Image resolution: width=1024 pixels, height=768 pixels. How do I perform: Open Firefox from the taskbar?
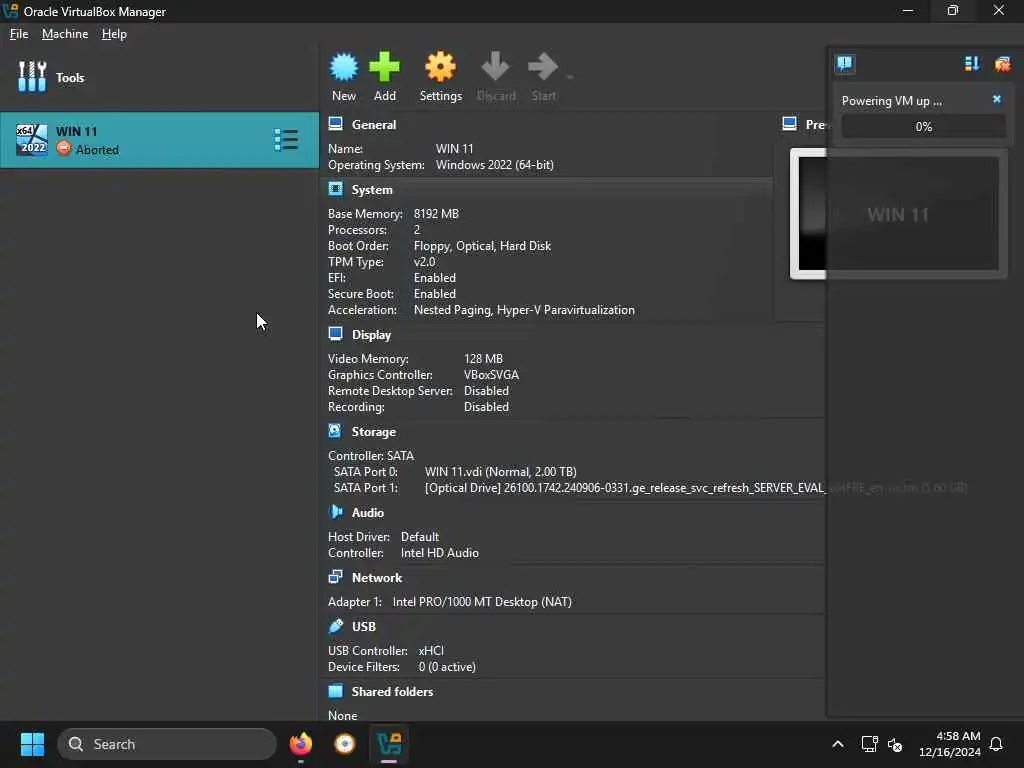tap(300, 744)
